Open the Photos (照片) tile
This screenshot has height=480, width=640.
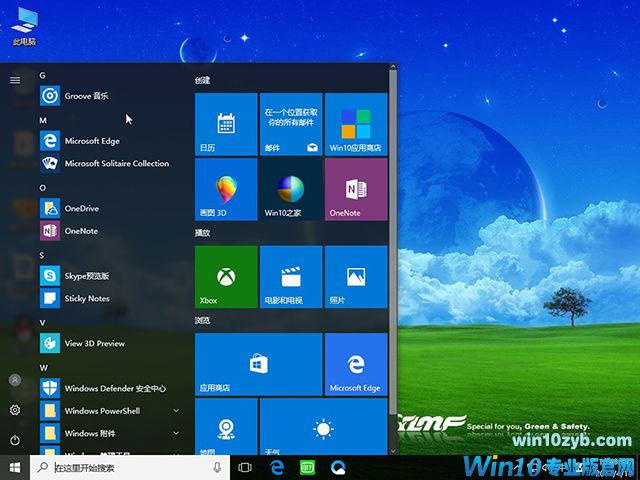(355, 276)
